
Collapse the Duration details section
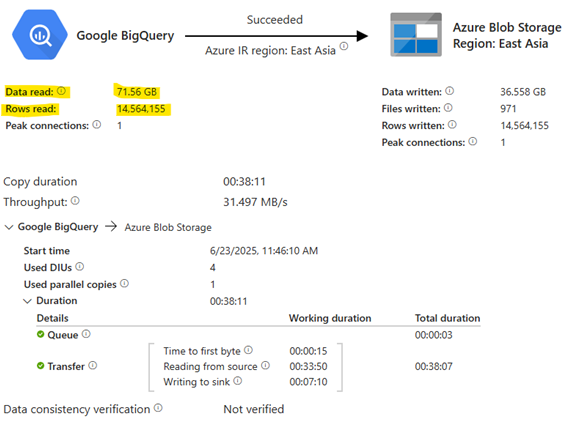pyautogui.click(x=27, y=301)
